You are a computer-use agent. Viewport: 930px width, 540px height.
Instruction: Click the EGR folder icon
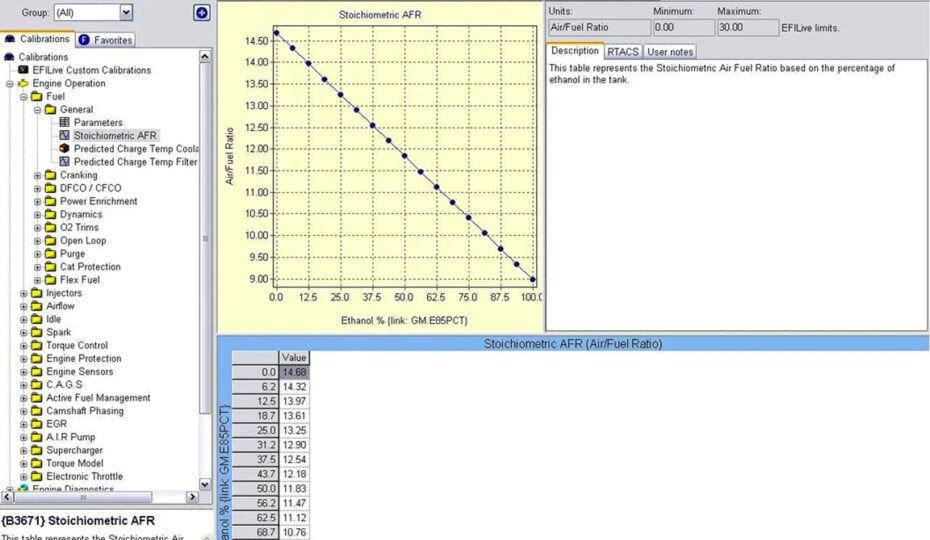pos(37,424)
